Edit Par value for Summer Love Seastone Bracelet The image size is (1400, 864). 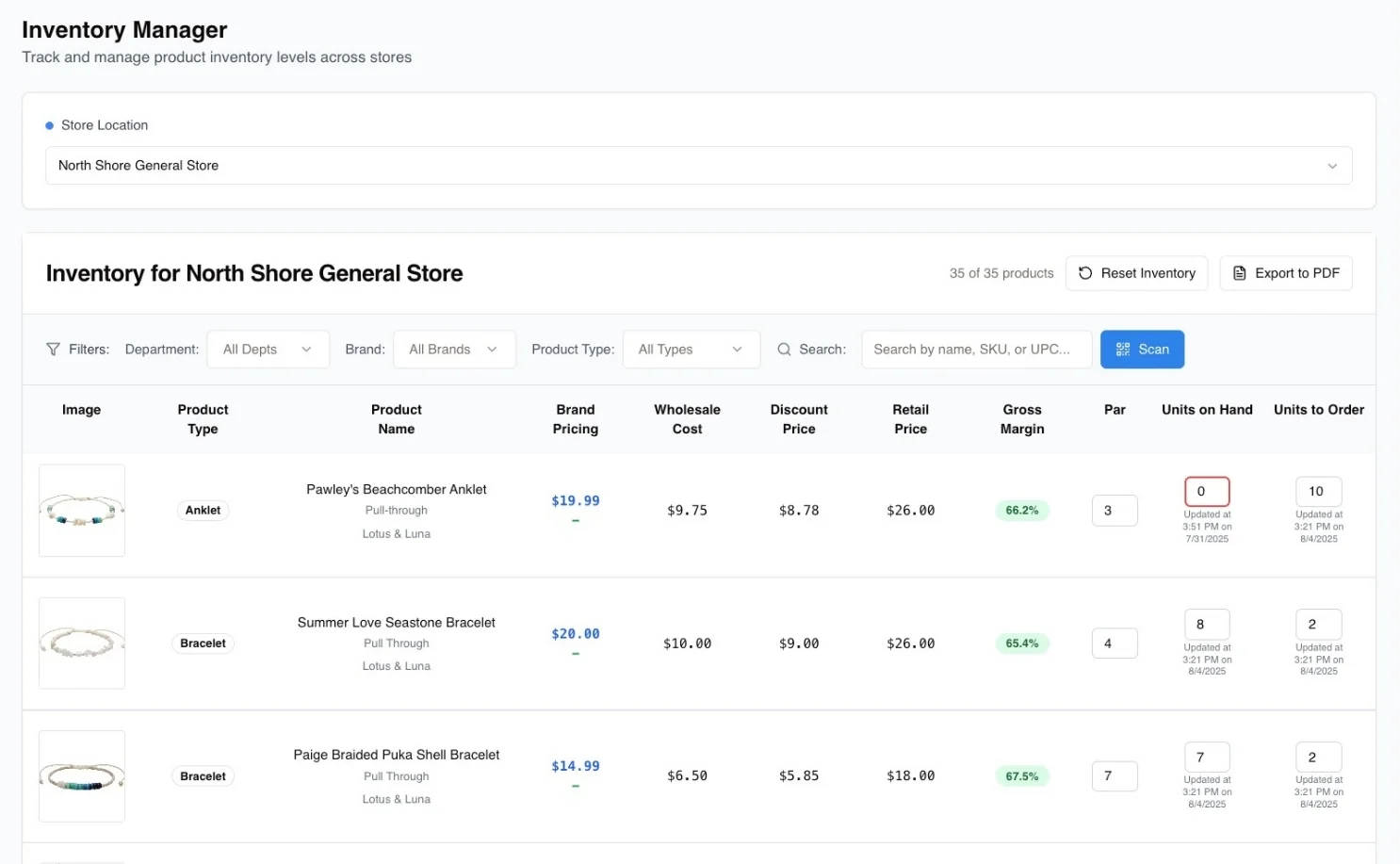(x=1115, y=644)
